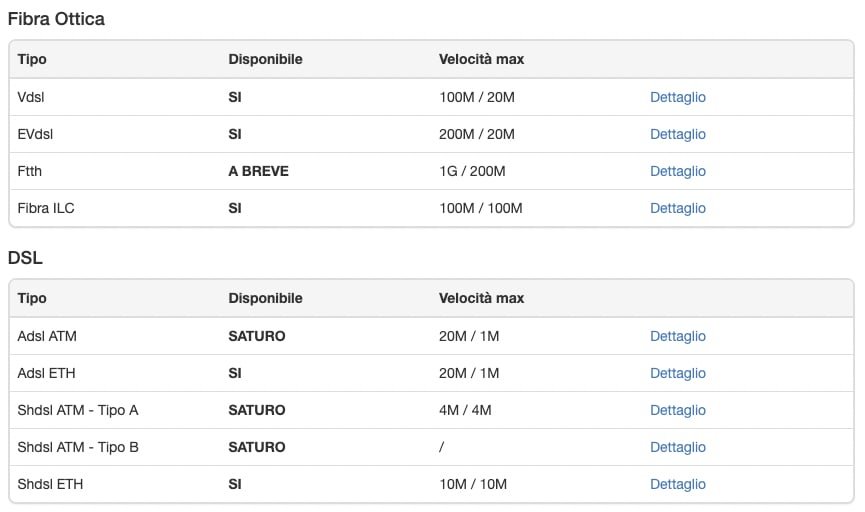Open Dettaglio for Shdsl ATM - Tipo B
Screen dimensions: 865x512
[x=677, y=448]
